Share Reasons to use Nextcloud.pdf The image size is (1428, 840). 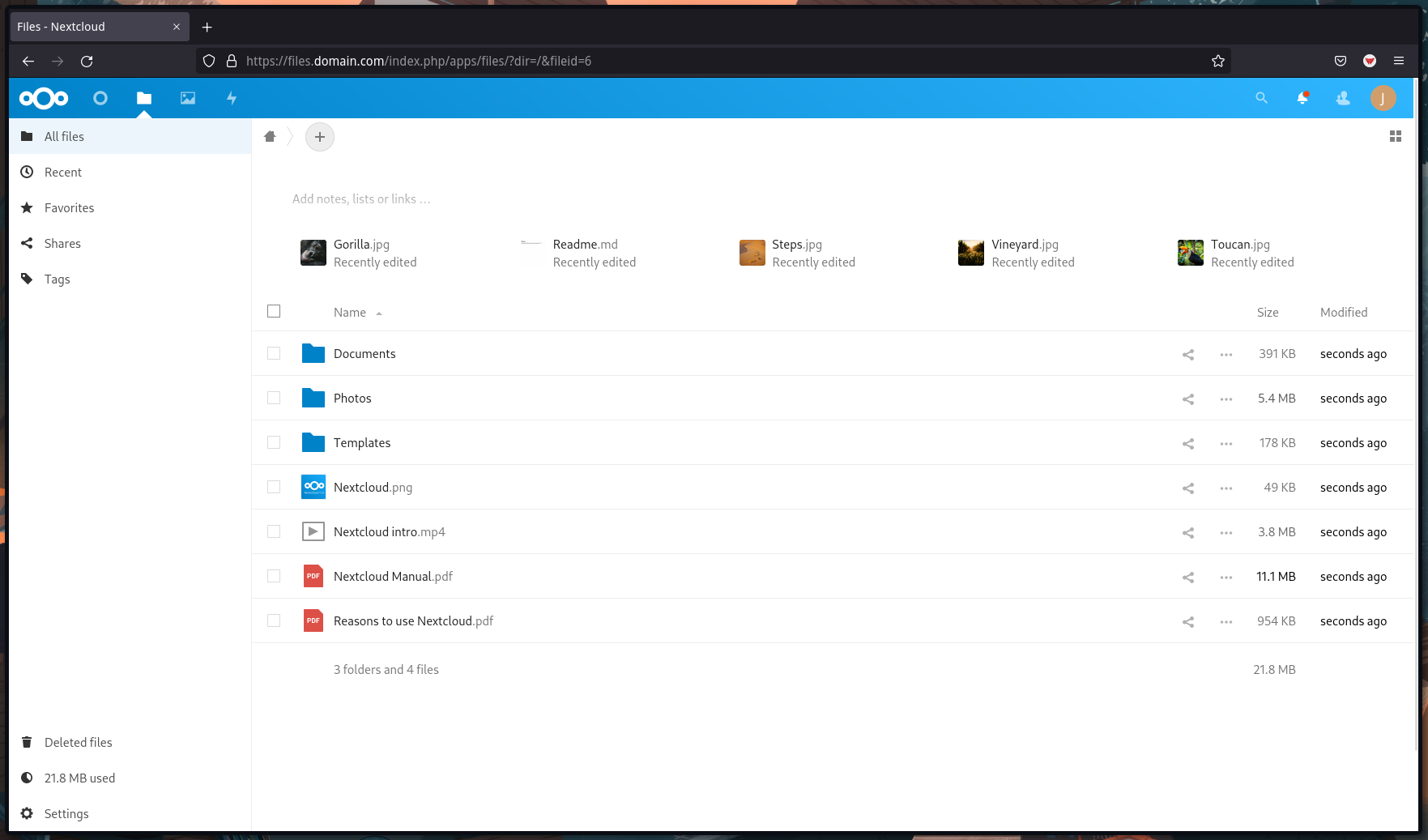click(x=1188, y=621)
